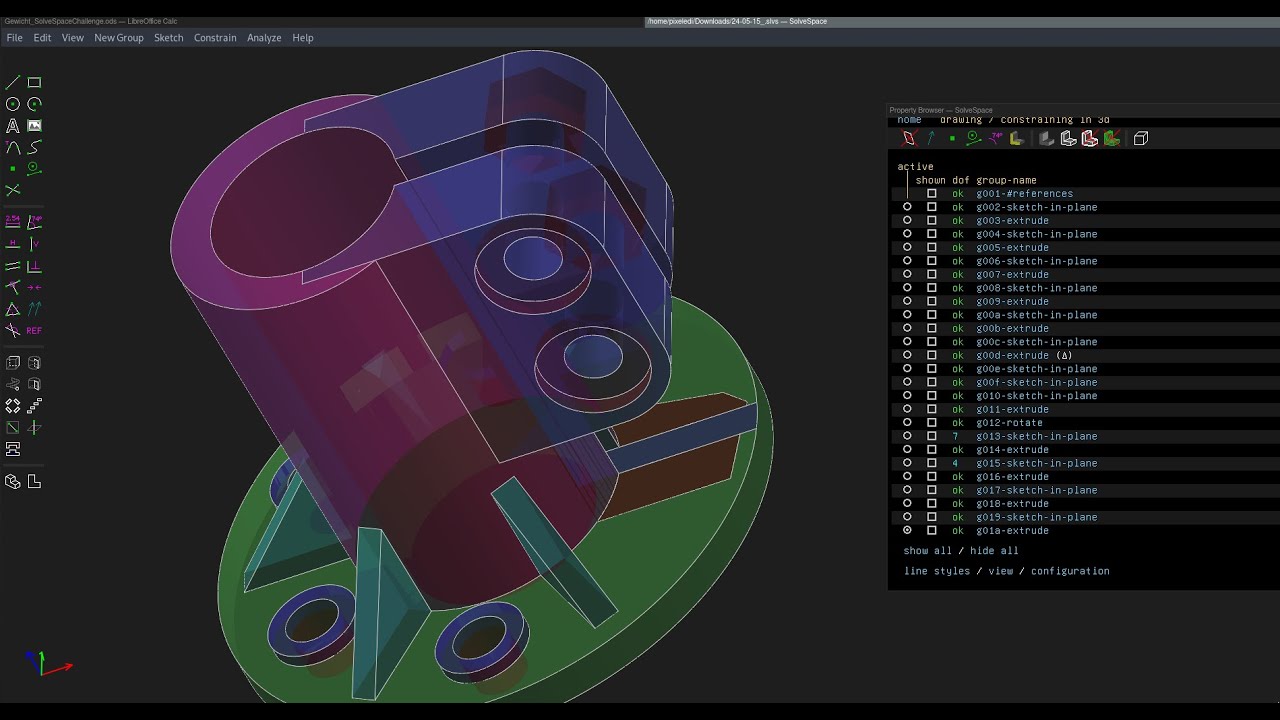Open the New Group menu
This screenshot has width=1280, height=720.
click(x=119, y=38)
